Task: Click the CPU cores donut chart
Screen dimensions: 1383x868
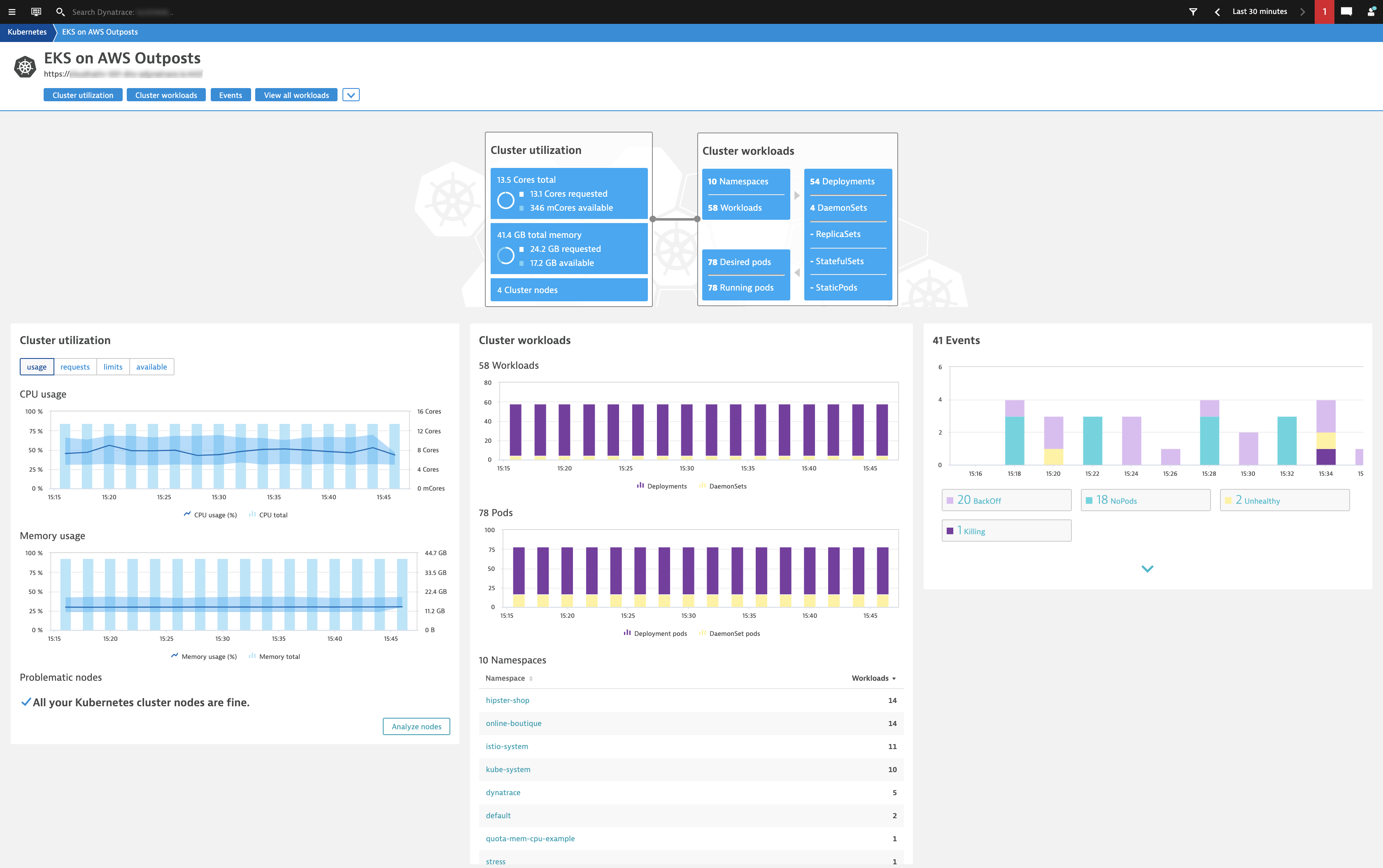Action: tap(505, 200)
